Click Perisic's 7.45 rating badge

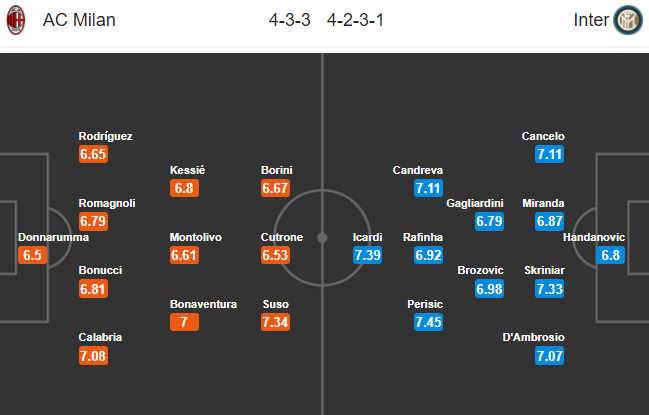[x=428, y=322]
